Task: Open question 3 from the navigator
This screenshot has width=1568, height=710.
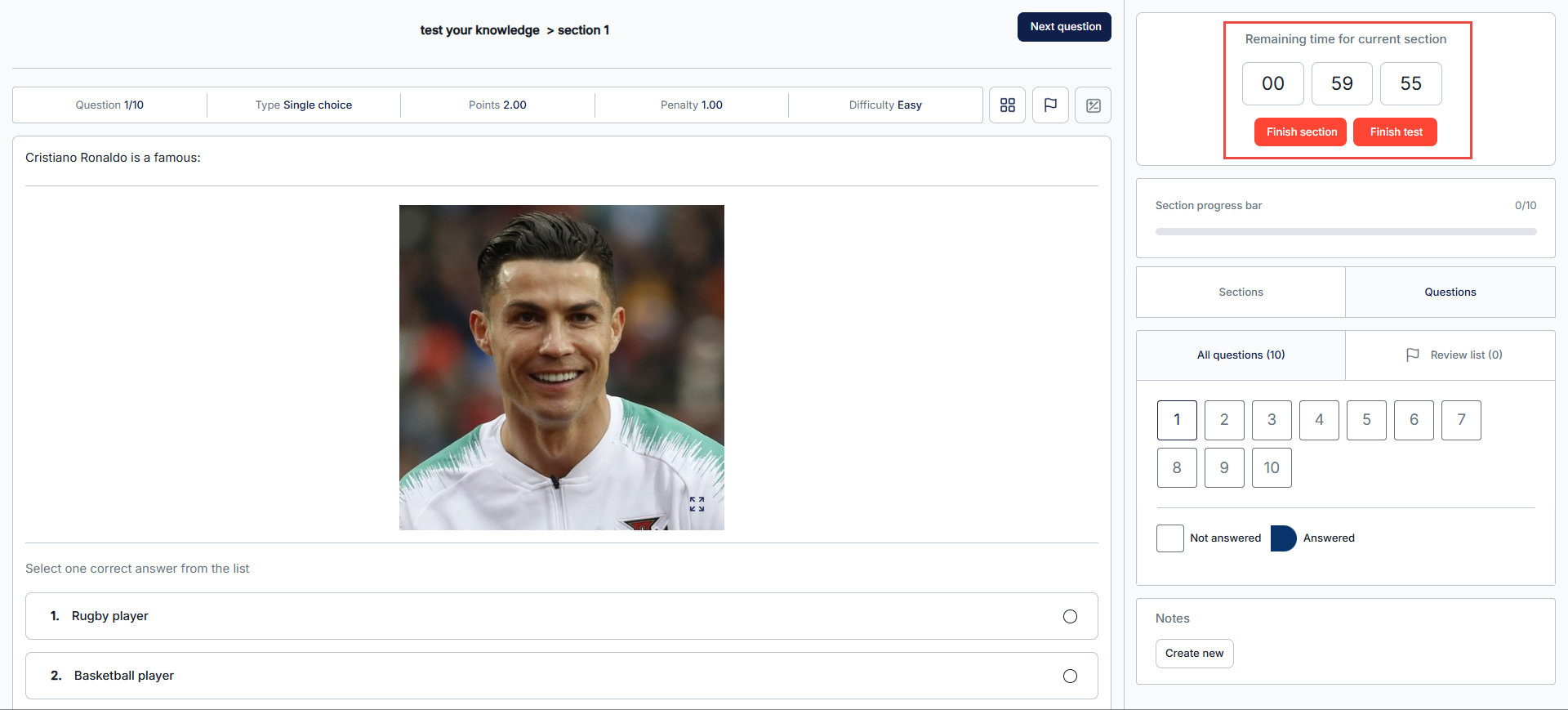Action: [1272, 420]
